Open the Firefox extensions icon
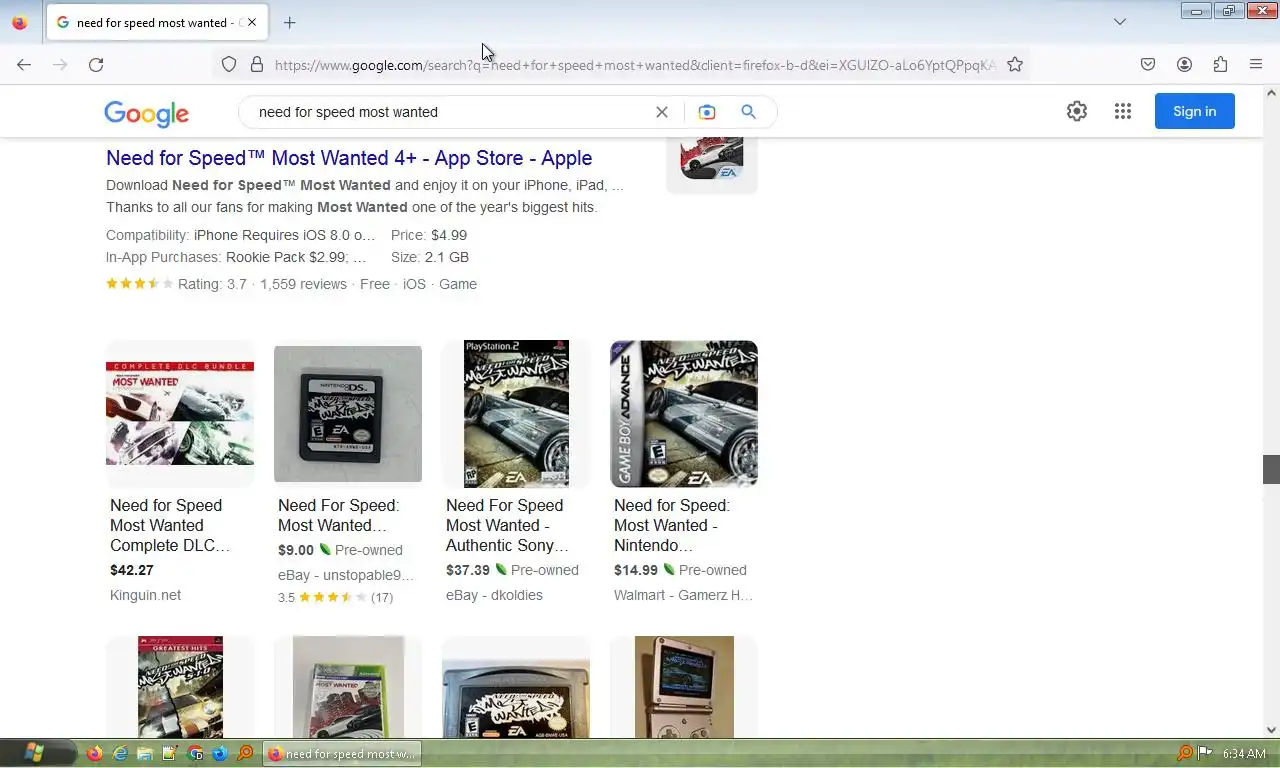Viewport: 1280px width, 768px height. coord(1220,64)
